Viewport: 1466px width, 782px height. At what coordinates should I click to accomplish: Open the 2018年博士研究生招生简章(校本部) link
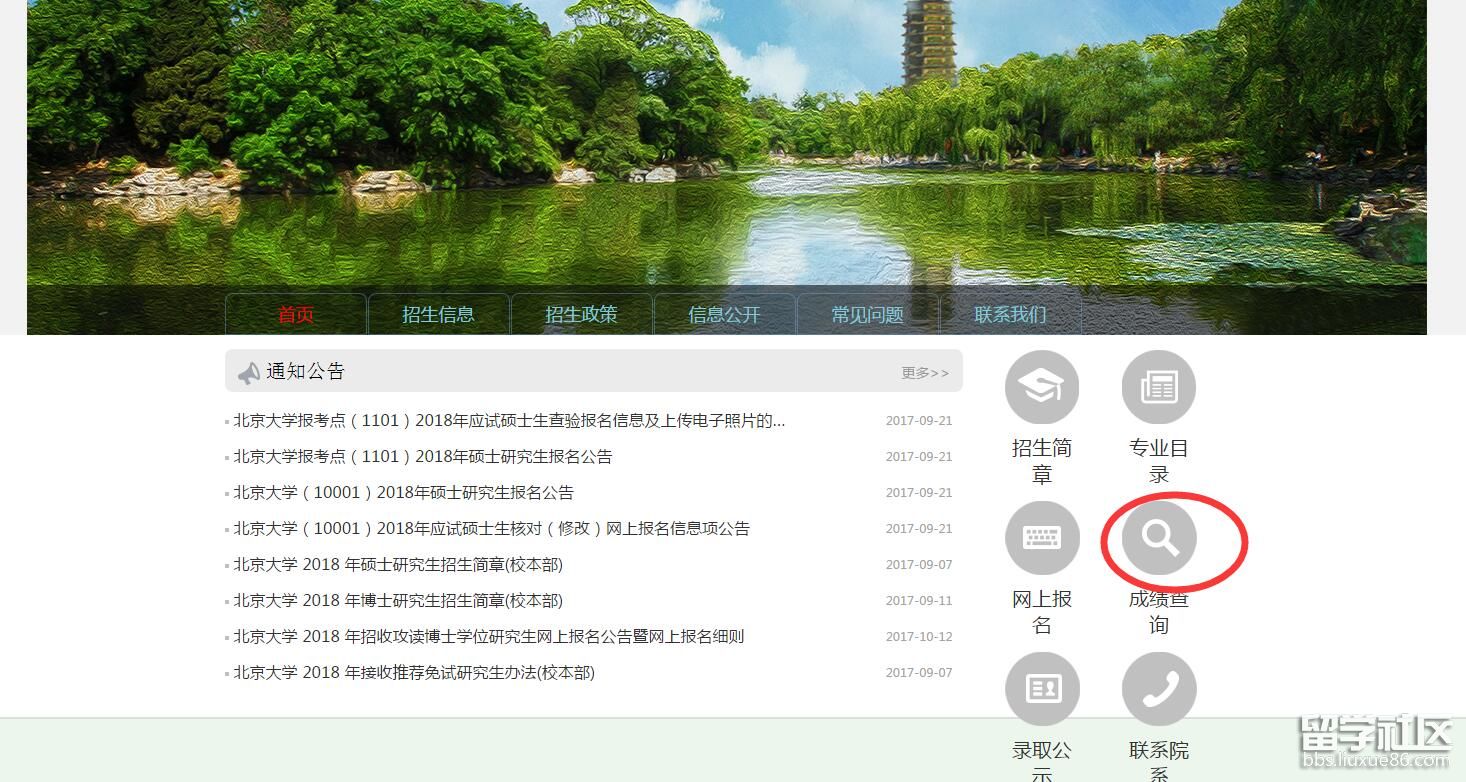pos(398,601)
